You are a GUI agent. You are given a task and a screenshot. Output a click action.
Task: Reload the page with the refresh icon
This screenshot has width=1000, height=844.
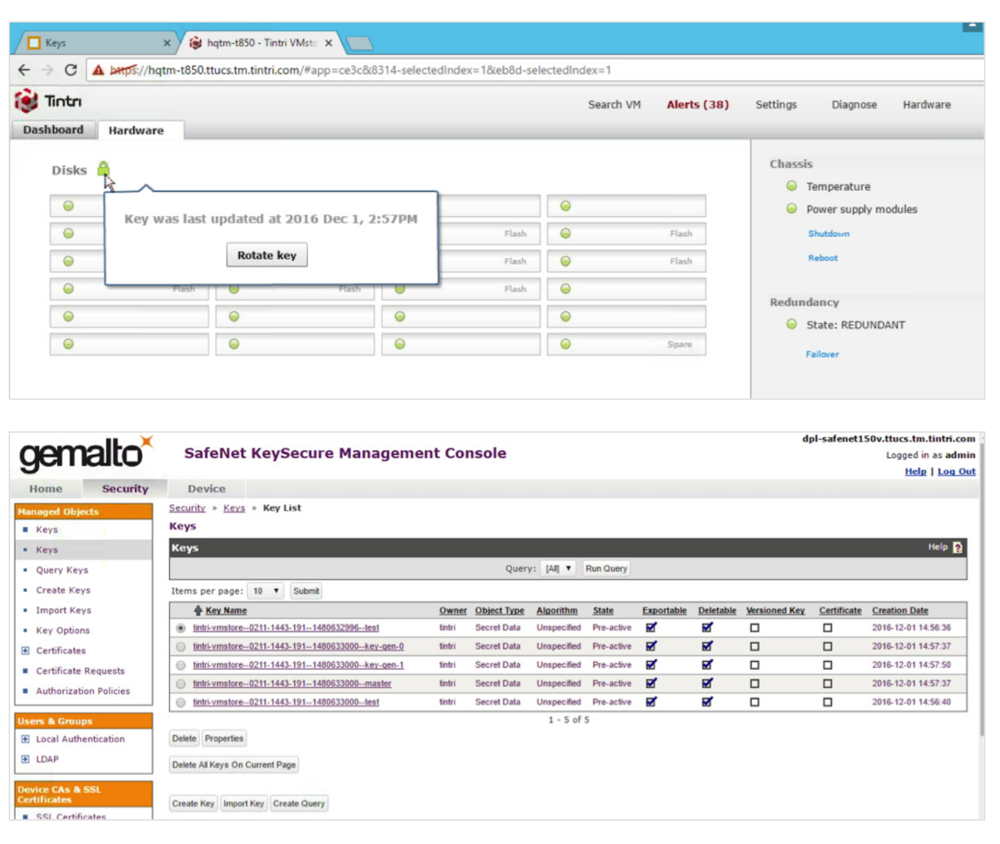coord(71,70)
